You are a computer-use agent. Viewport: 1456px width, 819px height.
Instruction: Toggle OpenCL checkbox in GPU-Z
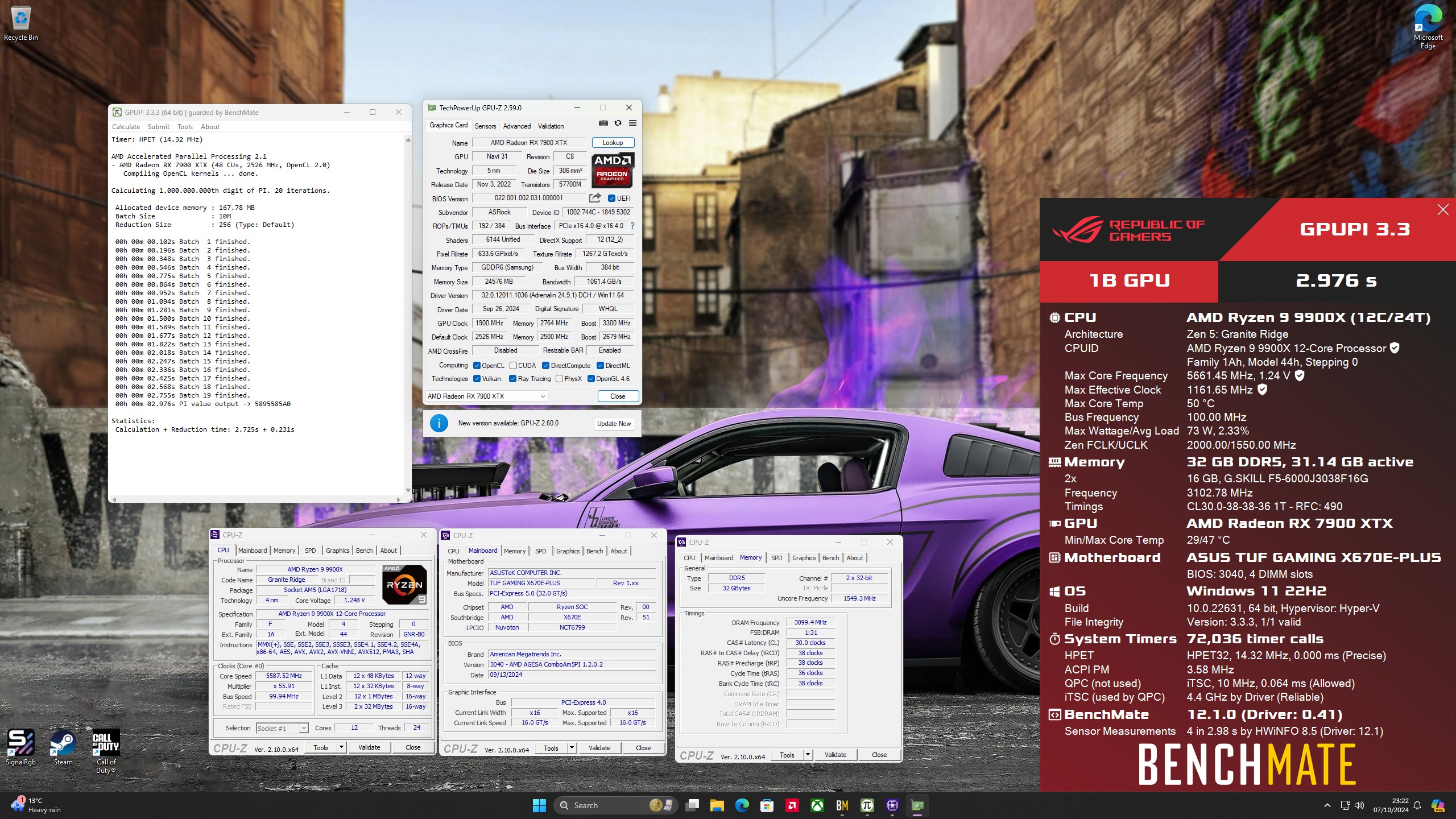click(477, 365)
